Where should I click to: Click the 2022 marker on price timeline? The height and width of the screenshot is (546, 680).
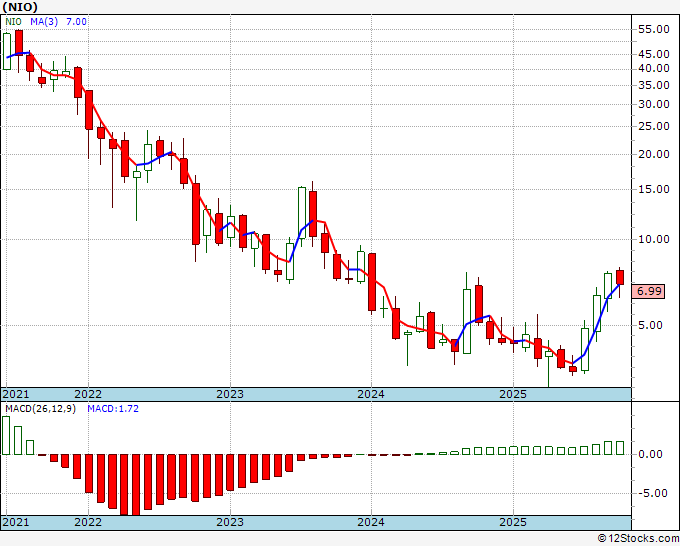88,394
